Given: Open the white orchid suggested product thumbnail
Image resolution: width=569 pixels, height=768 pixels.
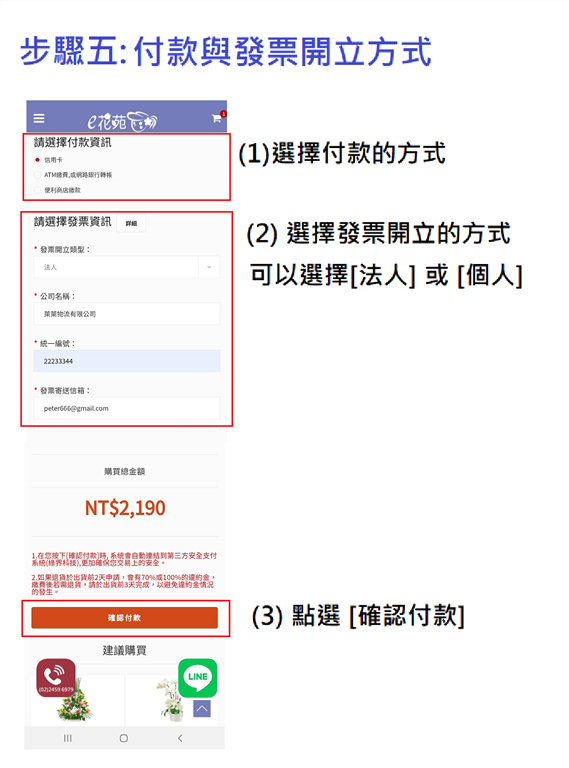Looking at the screenshot, I should [x=172, y=700].
